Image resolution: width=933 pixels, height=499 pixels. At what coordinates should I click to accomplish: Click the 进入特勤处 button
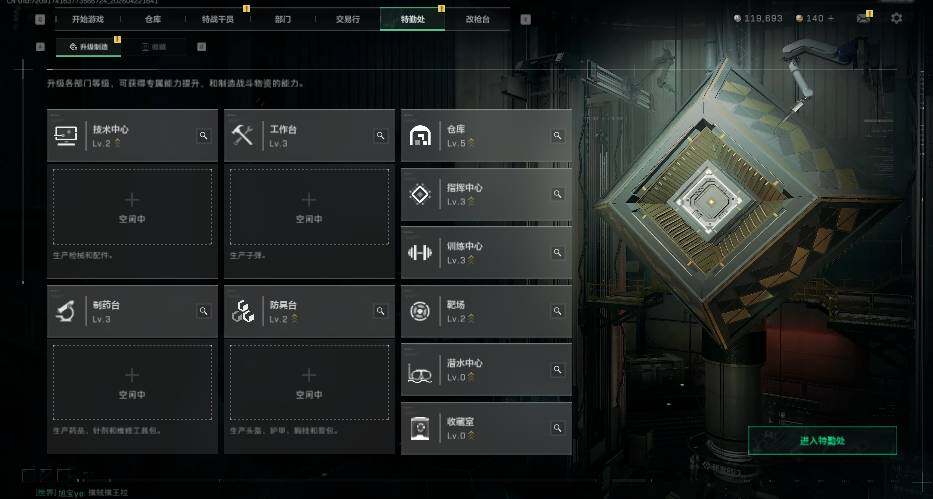[x=822, y=441]
